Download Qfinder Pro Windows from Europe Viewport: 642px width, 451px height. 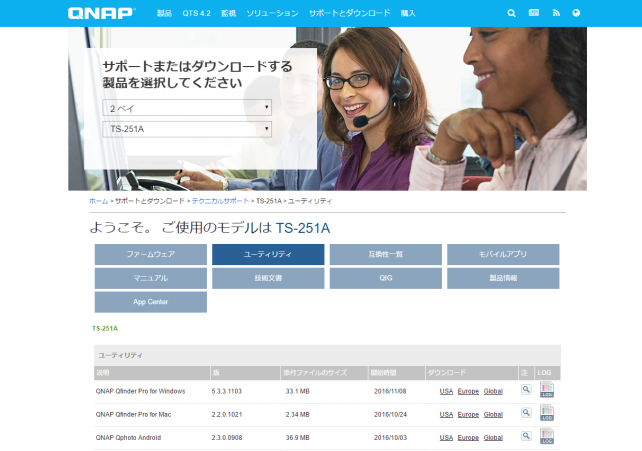(x=468, y=391)
